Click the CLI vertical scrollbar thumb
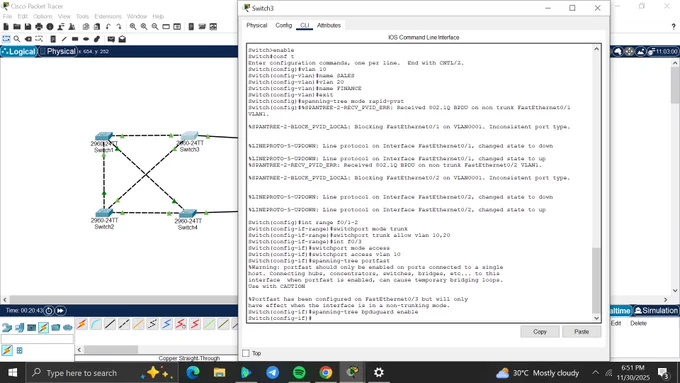 [x=596, y=280]
